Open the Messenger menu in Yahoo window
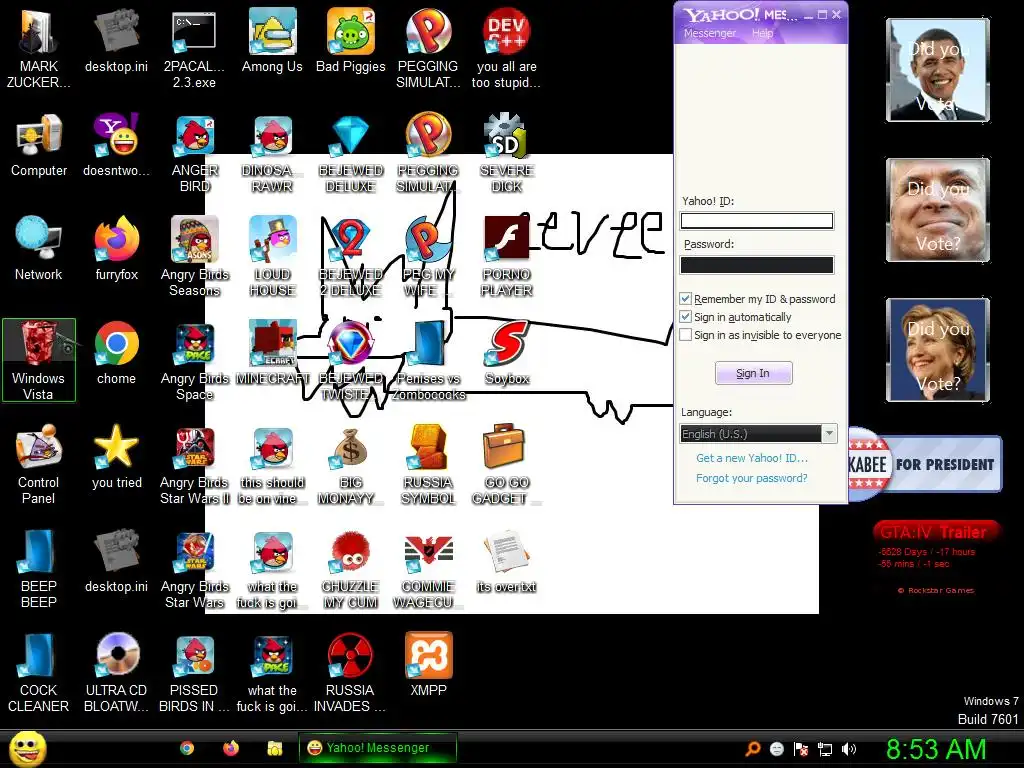1024x768 pixels. tap(710, 33)
